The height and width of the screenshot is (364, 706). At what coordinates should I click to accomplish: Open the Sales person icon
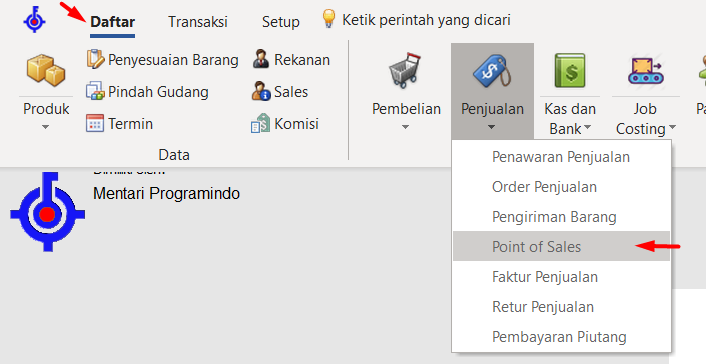(261, 91)
